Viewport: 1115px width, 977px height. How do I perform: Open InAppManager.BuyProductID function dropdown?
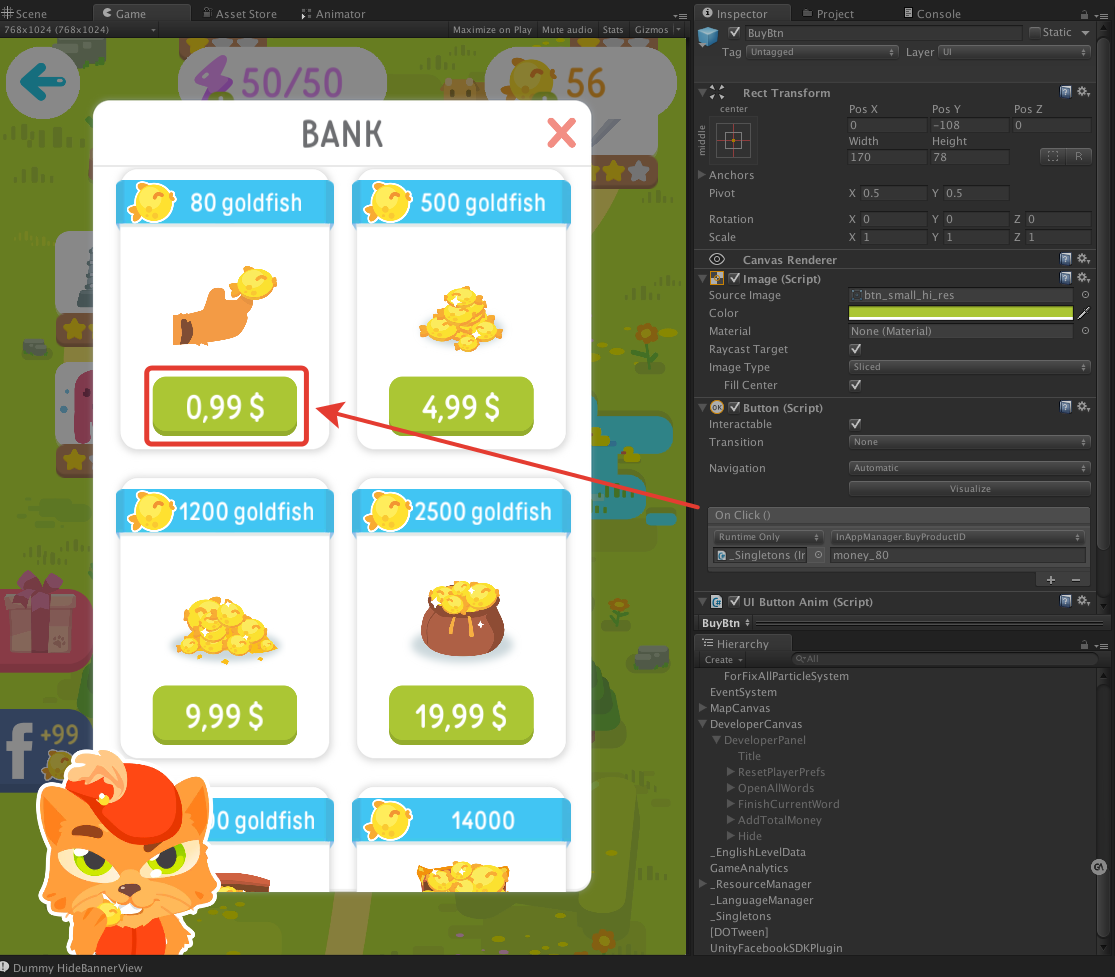(958, 537)
